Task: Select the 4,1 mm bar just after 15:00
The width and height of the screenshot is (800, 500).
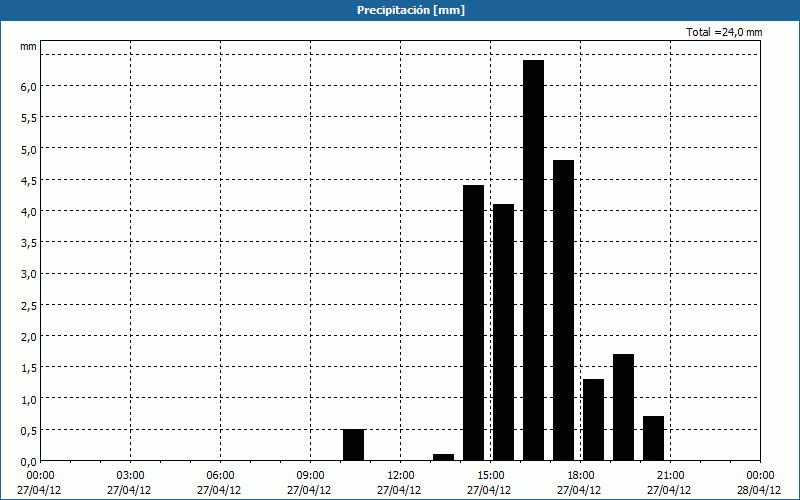Action: (x=504, y=332)
